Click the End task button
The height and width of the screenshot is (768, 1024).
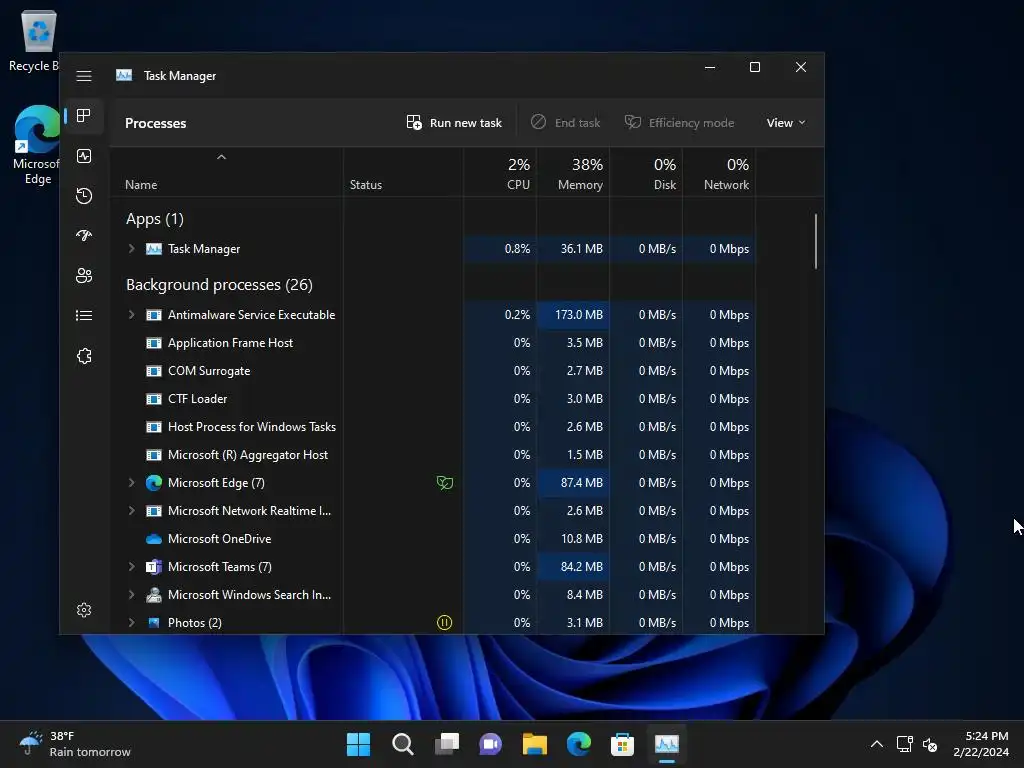[565, 123]
